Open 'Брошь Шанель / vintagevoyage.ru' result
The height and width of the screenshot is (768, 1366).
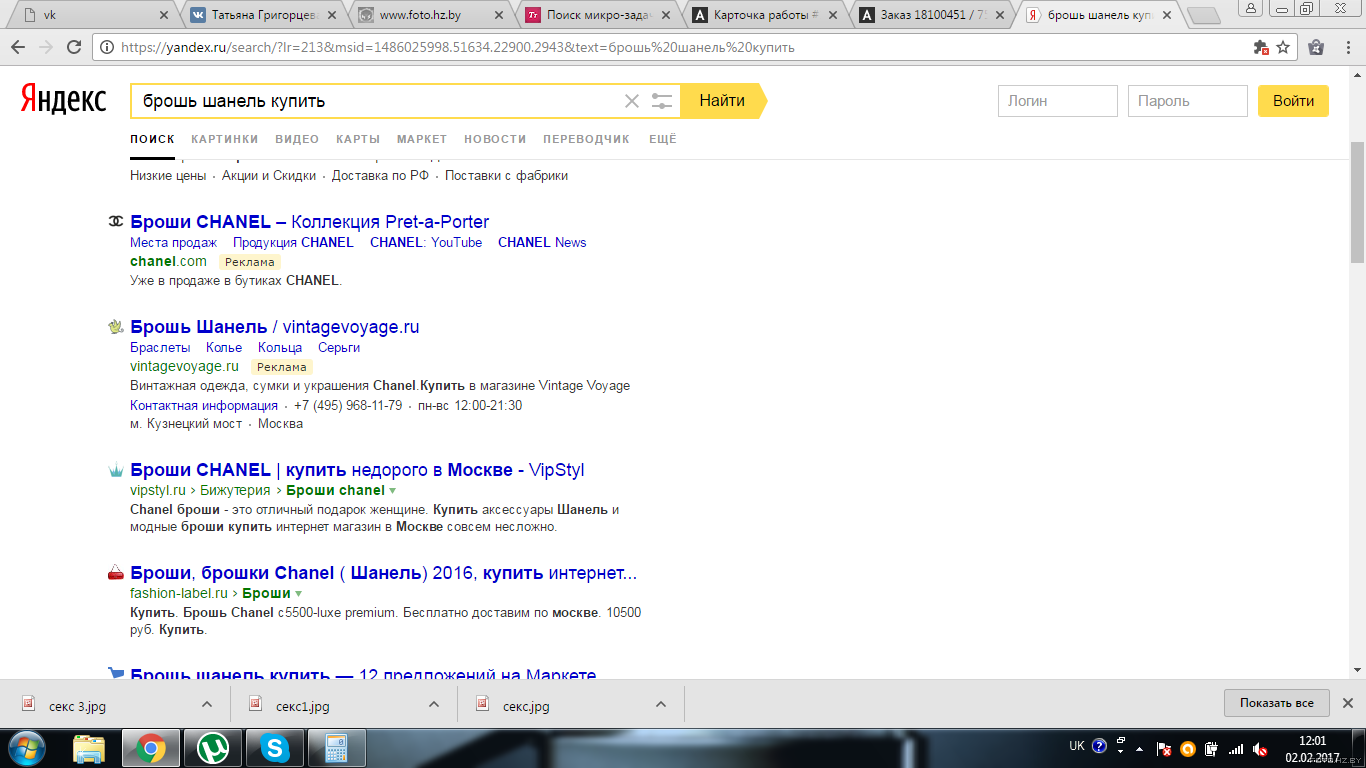point(275,327)
